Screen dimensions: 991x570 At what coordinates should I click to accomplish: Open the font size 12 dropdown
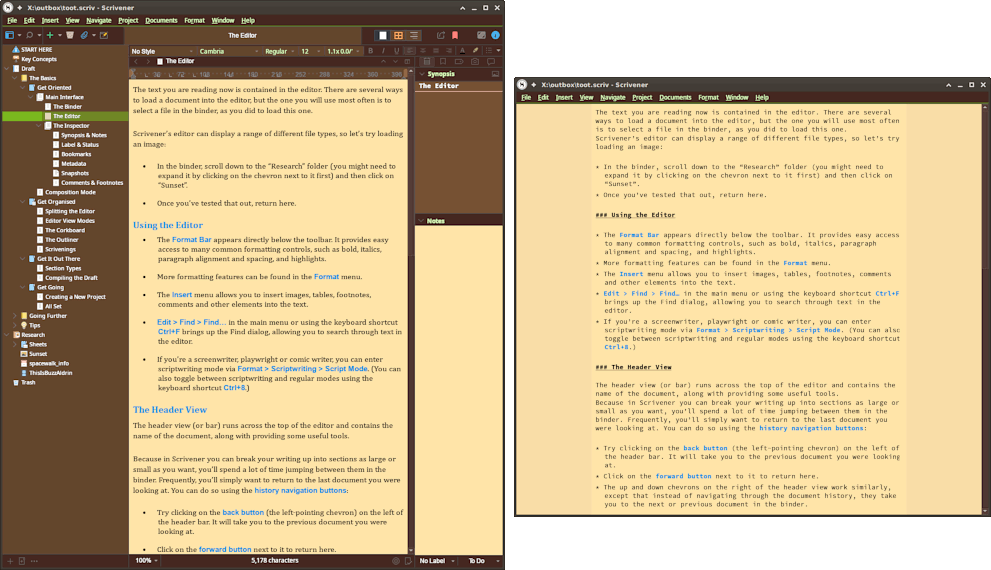coord(310,51)
